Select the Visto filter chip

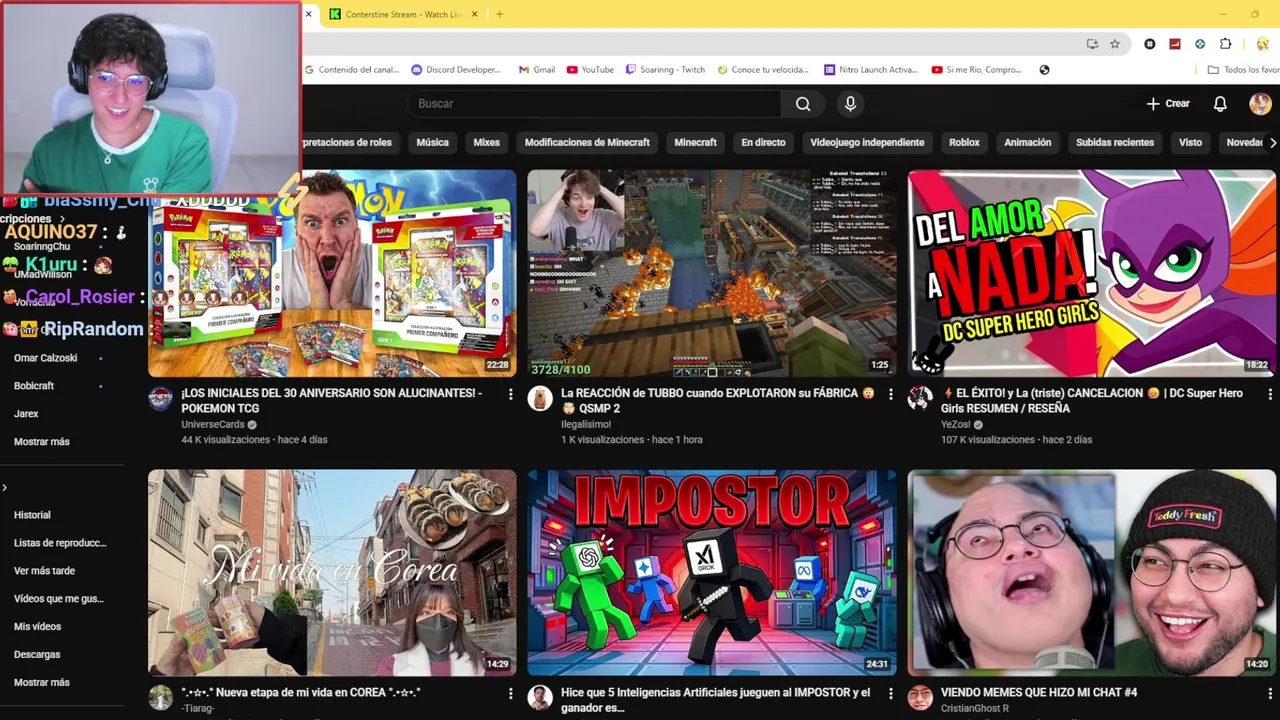[1190, 143]
